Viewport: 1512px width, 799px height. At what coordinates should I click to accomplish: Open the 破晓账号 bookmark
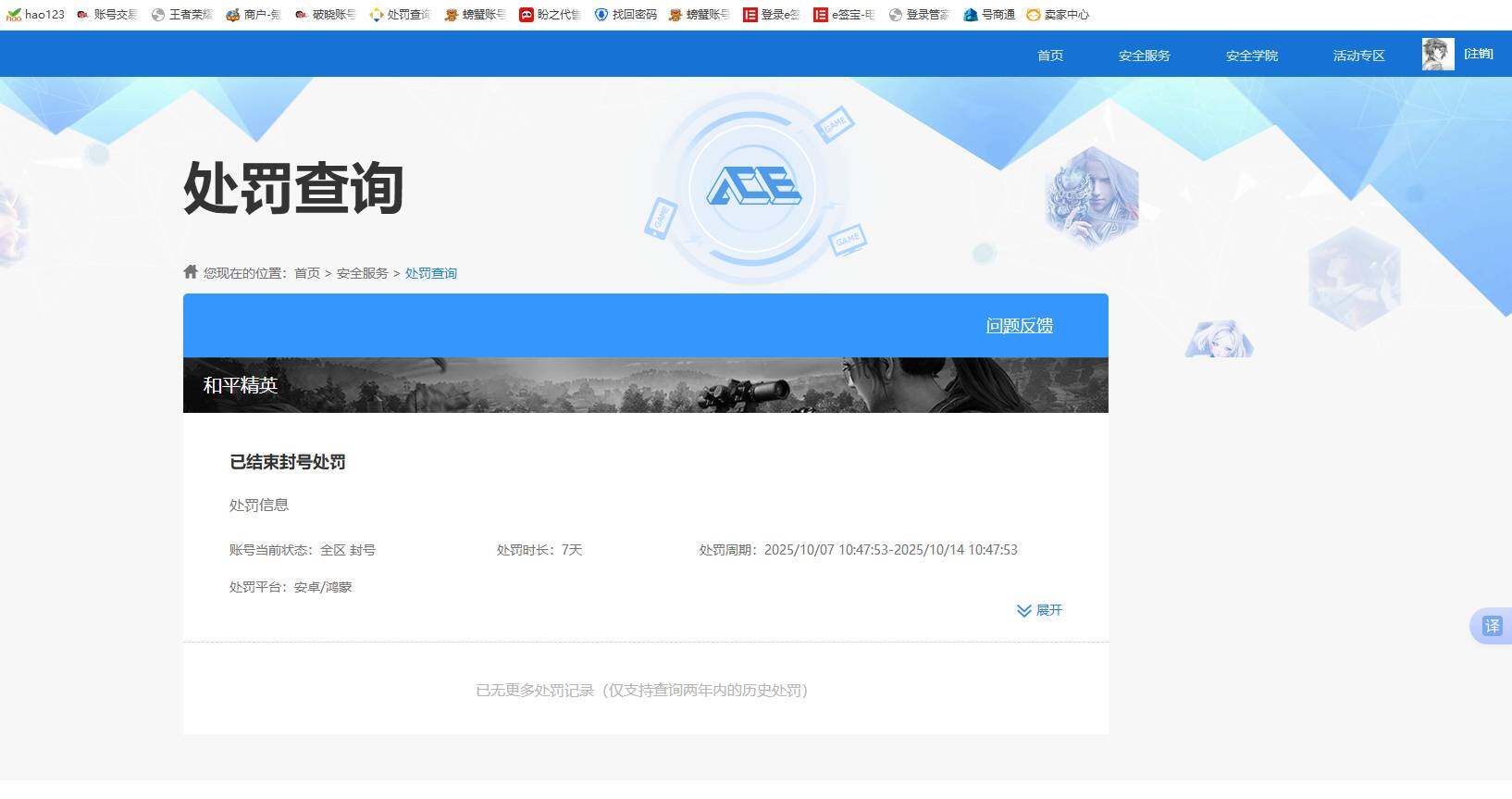click(x=325, y=14)
